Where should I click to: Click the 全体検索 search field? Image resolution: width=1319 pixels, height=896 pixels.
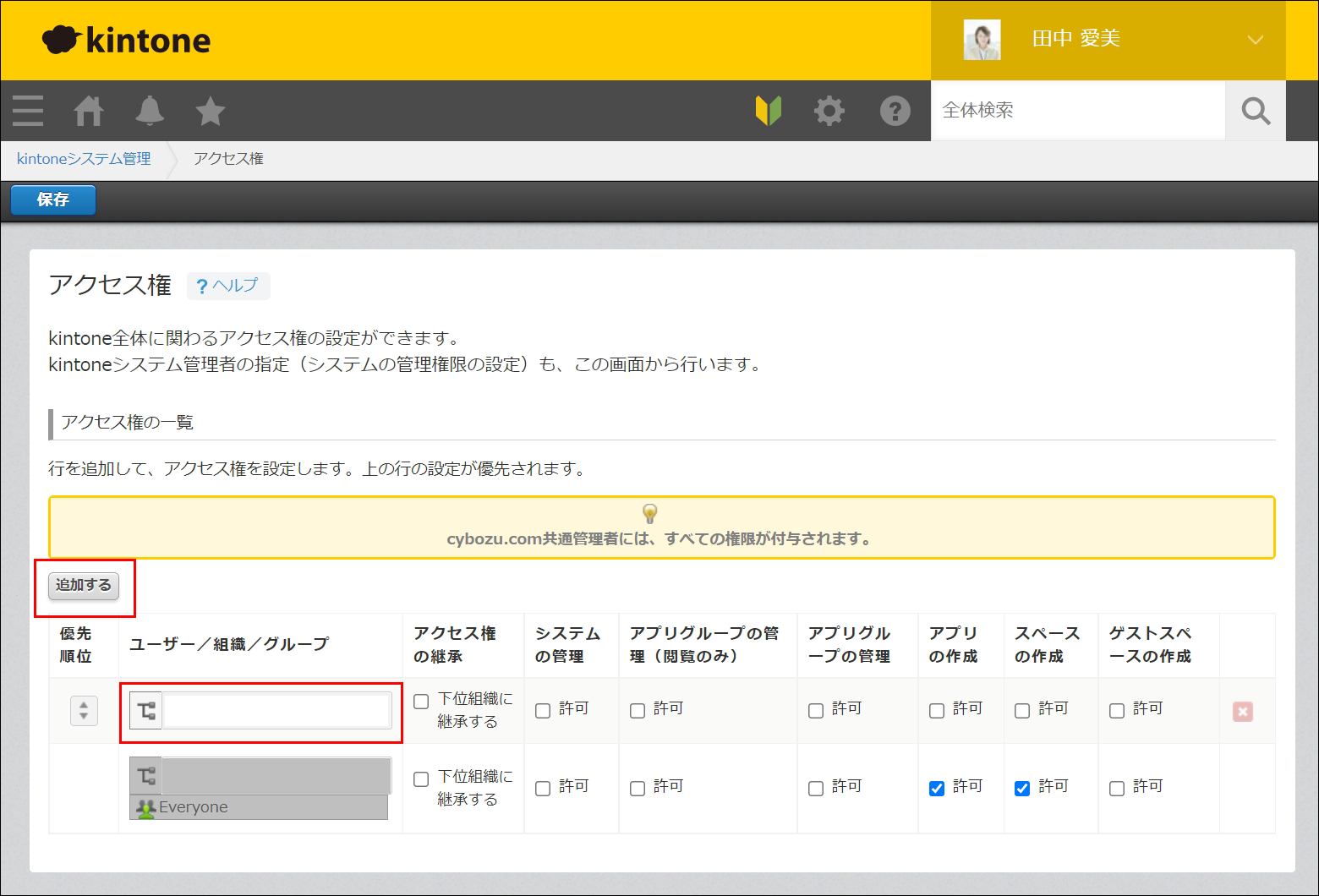pos(1078,111)
